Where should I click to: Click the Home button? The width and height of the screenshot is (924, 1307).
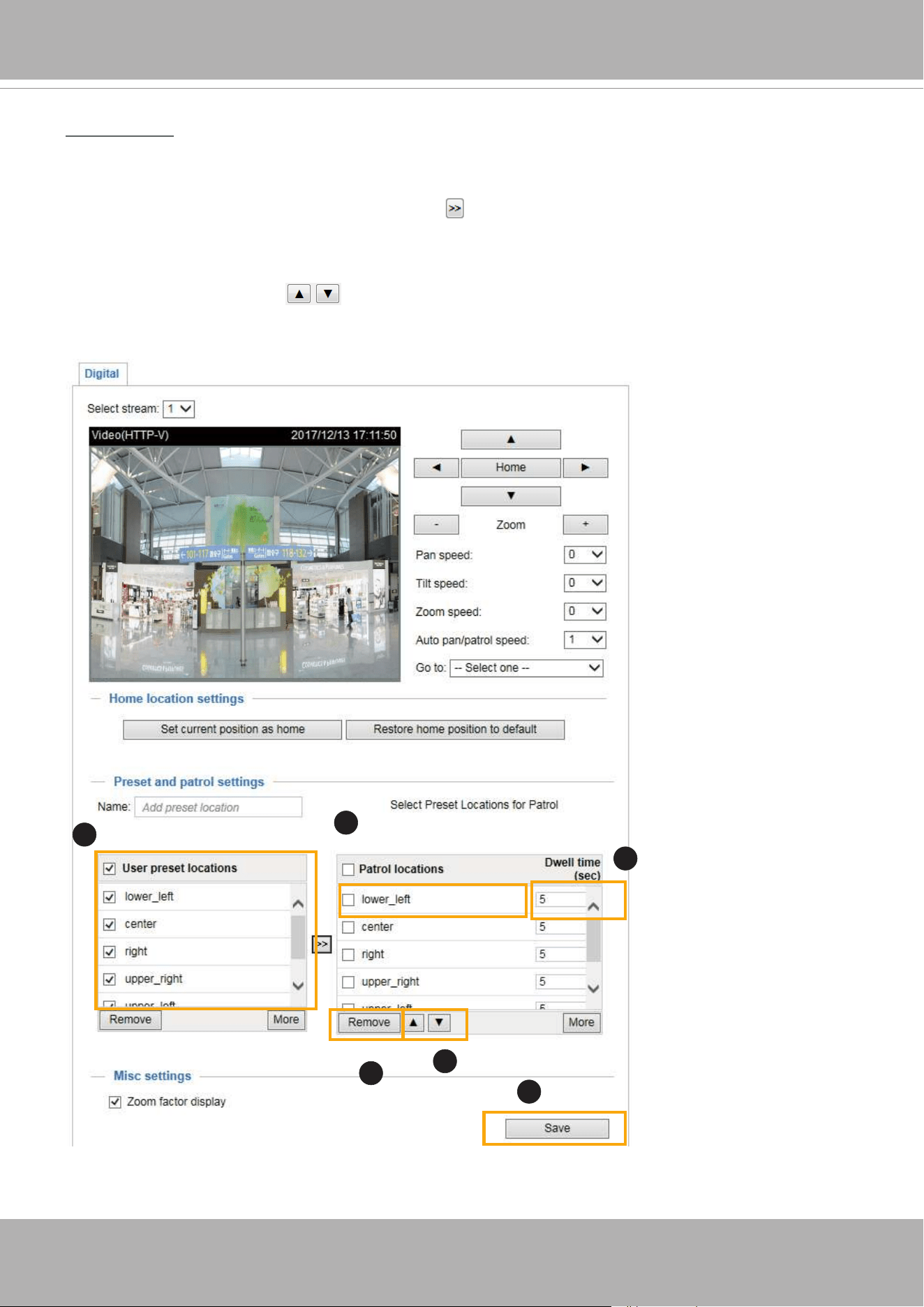click(511, 468)
